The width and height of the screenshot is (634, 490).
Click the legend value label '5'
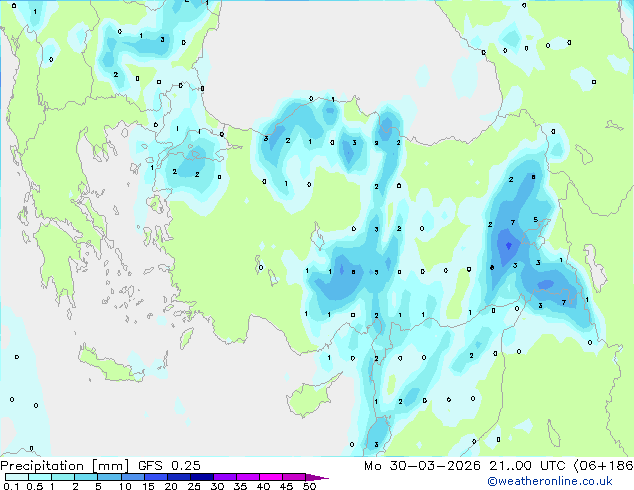tap(98, 486)
